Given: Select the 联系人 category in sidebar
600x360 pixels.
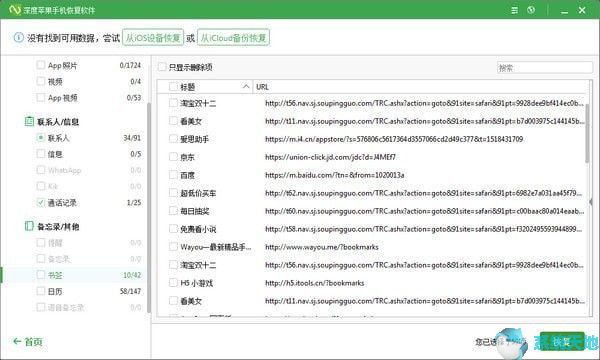Looking at the screenshot, I should 59,138.
